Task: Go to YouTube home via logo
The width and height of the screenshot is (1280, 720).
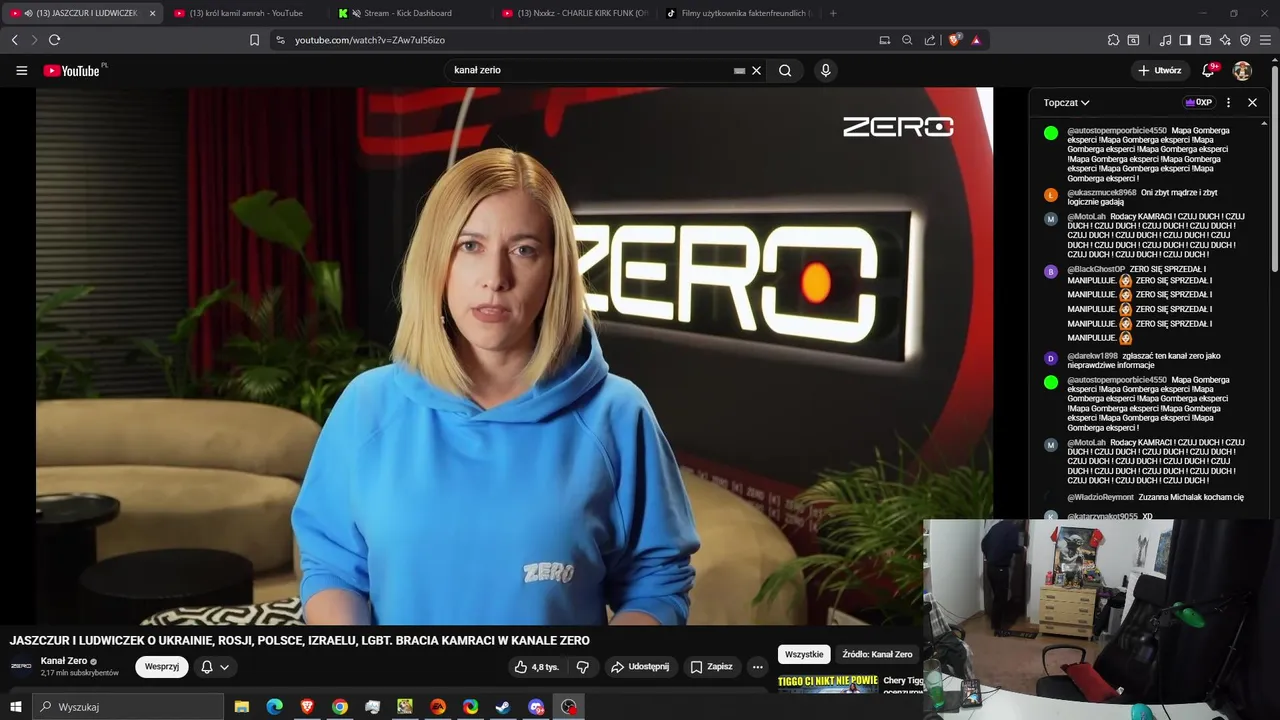Action: click(72, 71)
